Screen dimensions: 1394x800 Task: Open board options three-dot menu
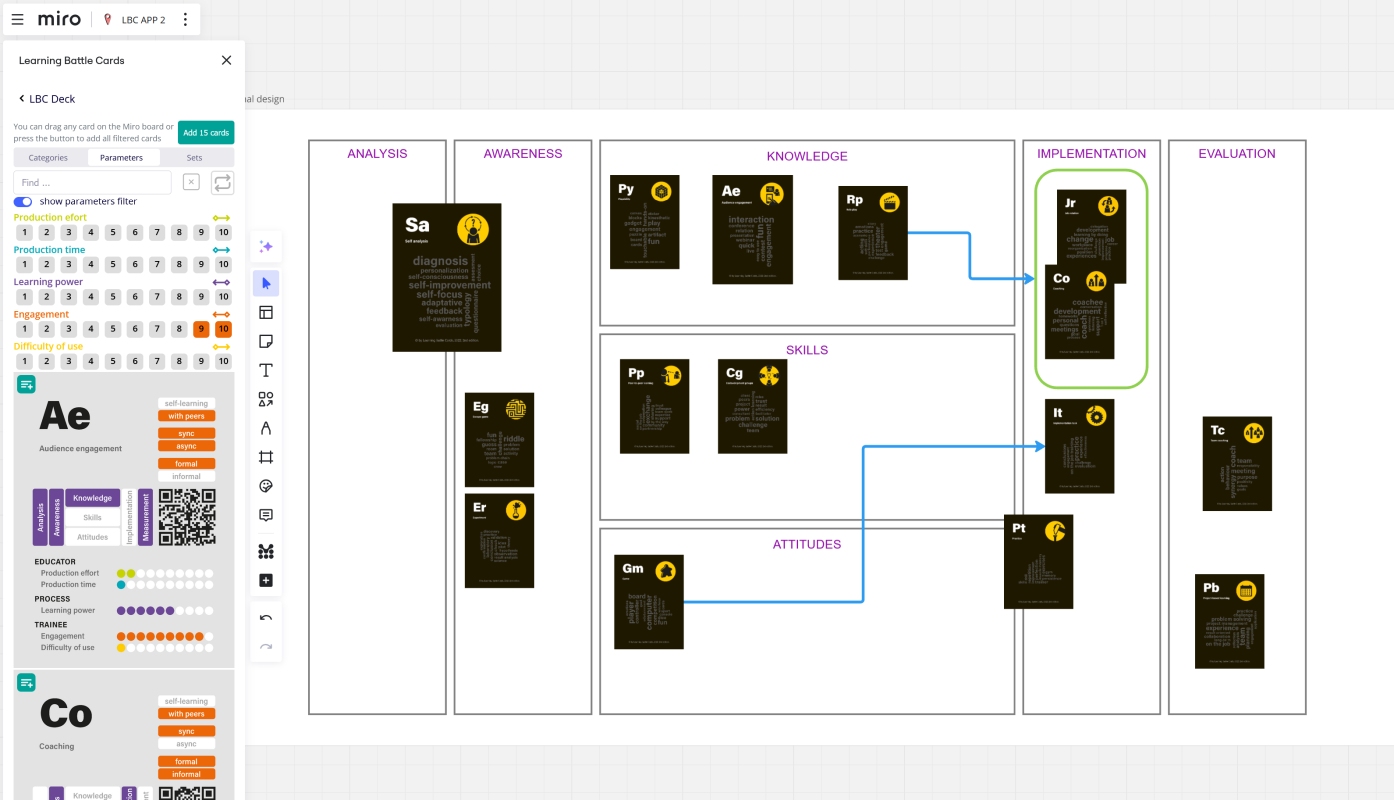185,20
